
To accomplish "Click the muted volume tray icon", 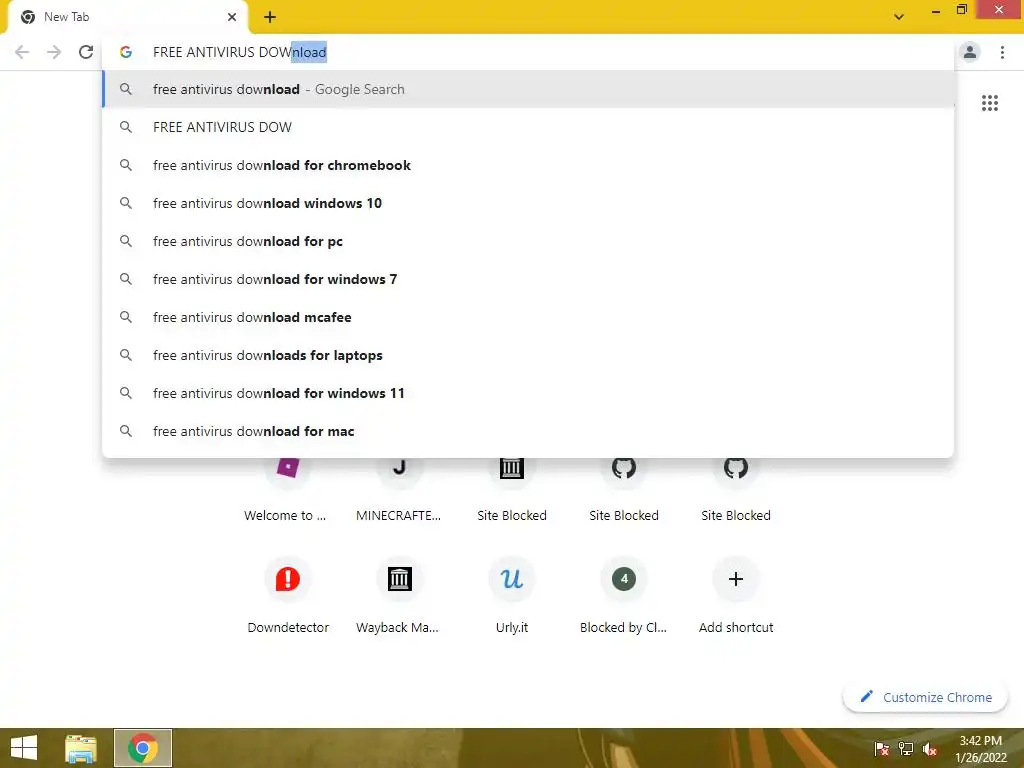I will click(x=930, y=749).
